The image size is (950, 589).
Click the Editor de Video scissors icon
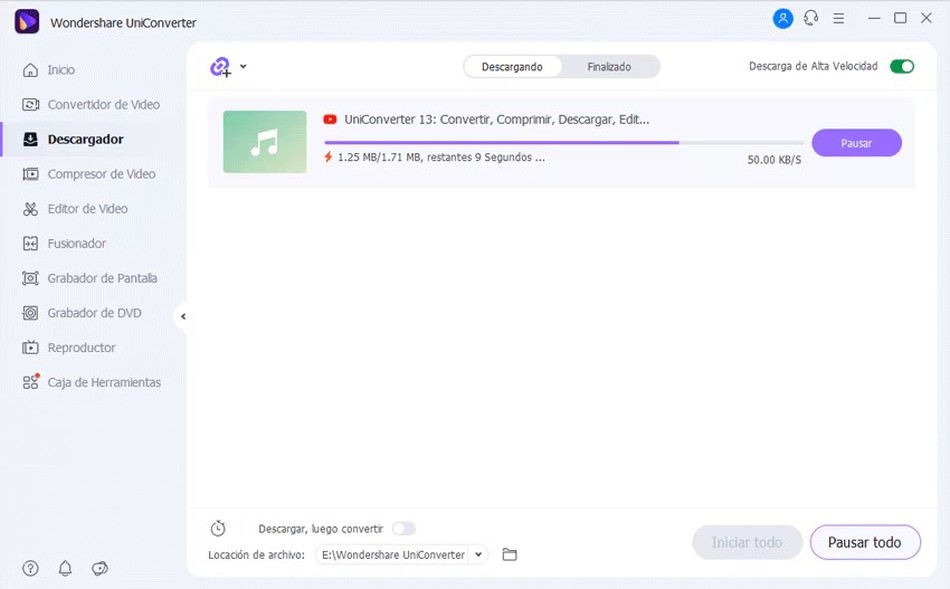(x=30, y=209)
